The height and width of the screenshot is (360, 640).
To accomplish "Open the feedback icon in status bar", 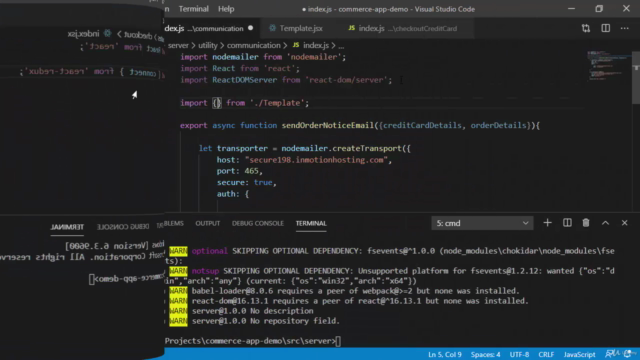I will click(x=611, y=354).
